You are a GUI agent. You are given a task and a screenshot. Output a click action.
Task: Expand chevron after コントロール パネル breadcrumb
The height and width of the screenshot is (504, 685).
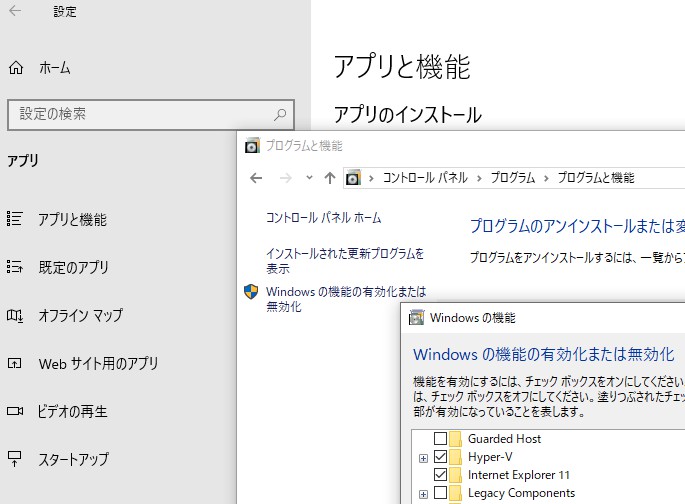(x=479, y=178)
